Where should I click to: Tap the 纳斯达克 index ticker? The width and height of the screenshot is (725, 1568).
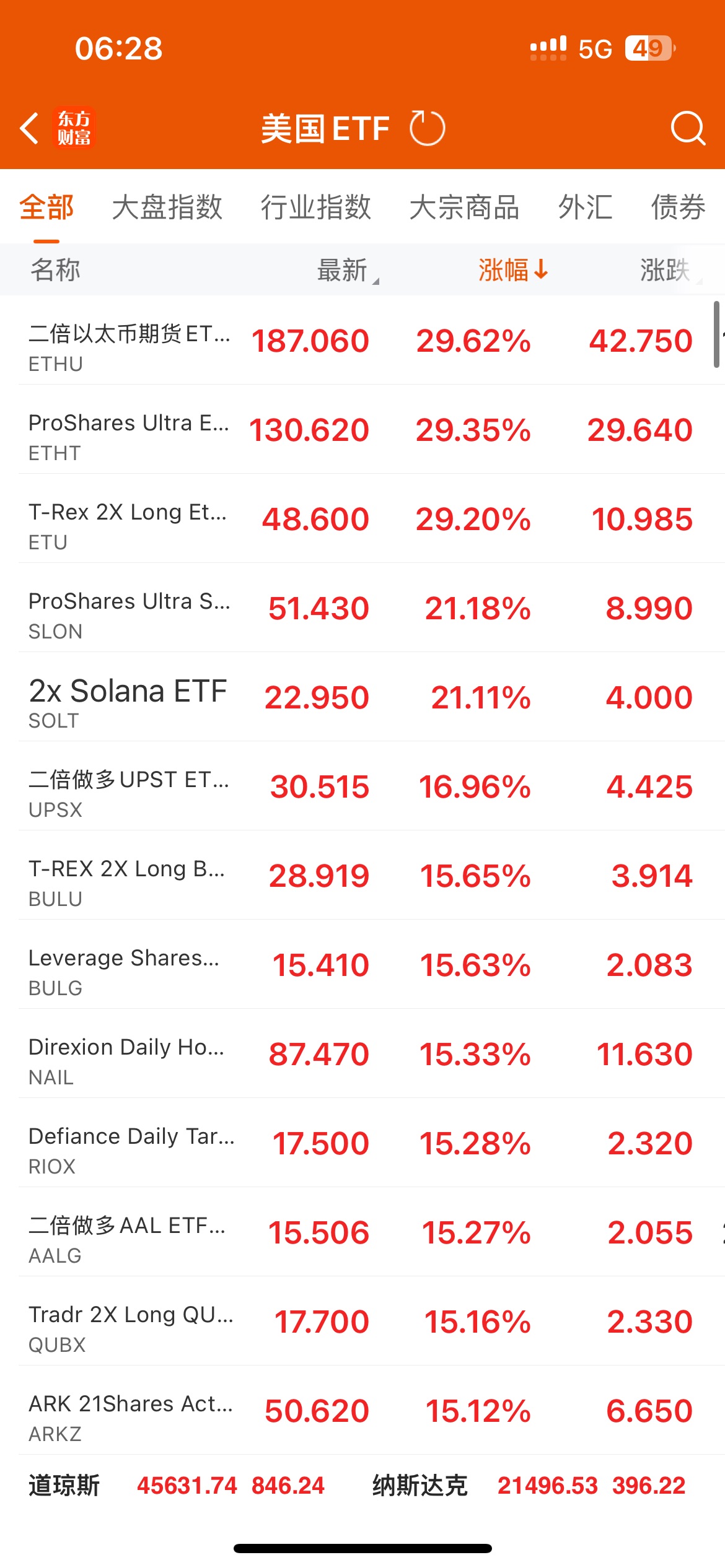pyautogui.click(x=529, y=1486)
